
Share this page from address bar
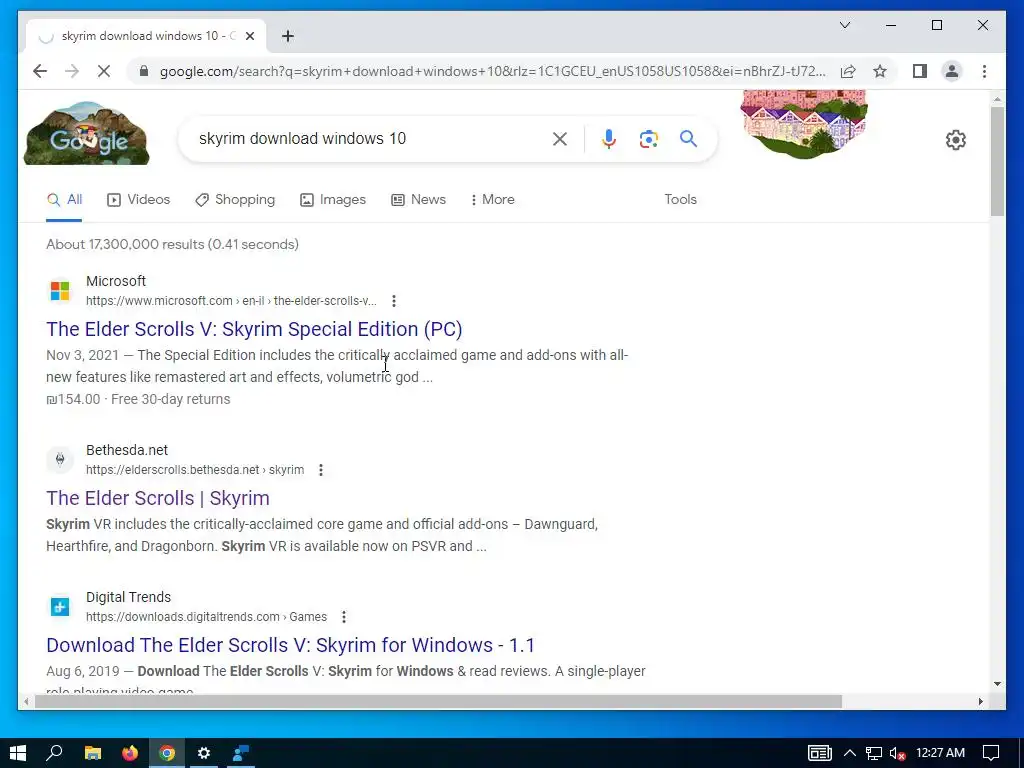coord(848,71)
